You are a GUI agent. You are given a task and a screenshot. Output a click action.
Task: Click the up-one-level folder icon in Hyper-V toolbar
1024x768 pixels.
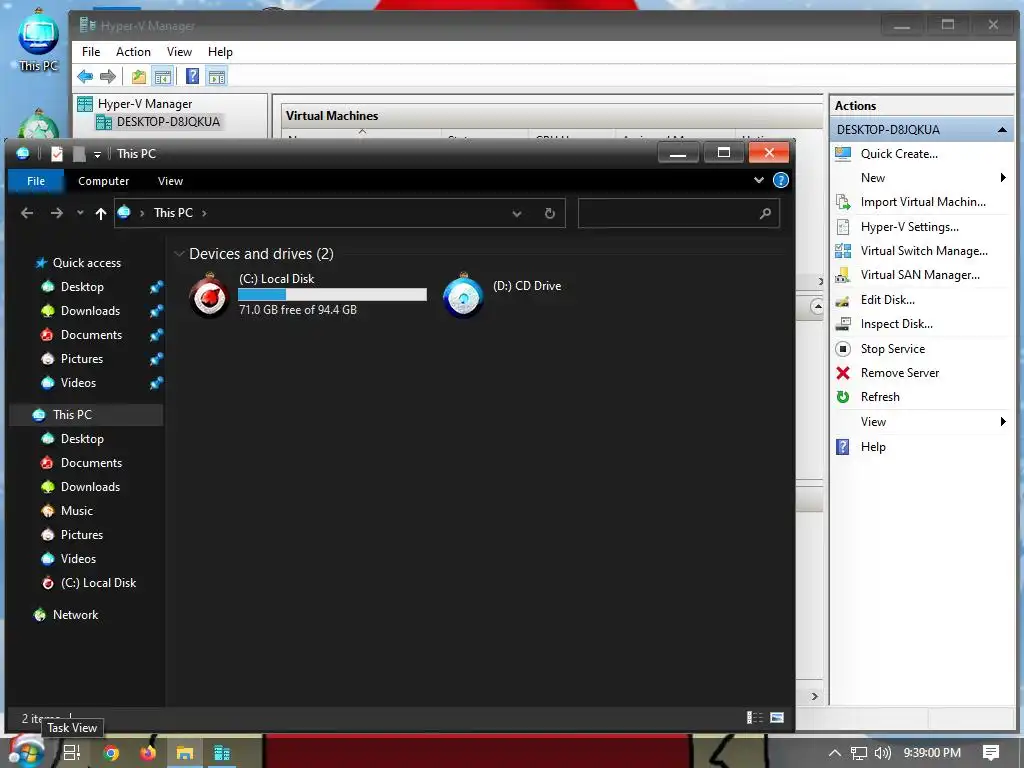tap(138, 76)
